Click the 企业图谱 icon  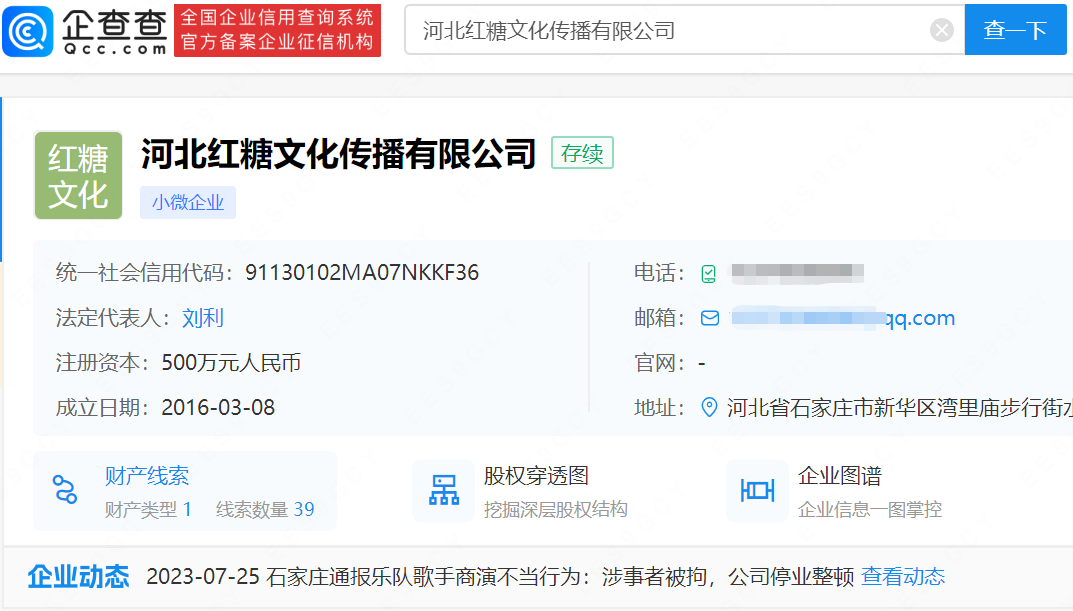758,491
